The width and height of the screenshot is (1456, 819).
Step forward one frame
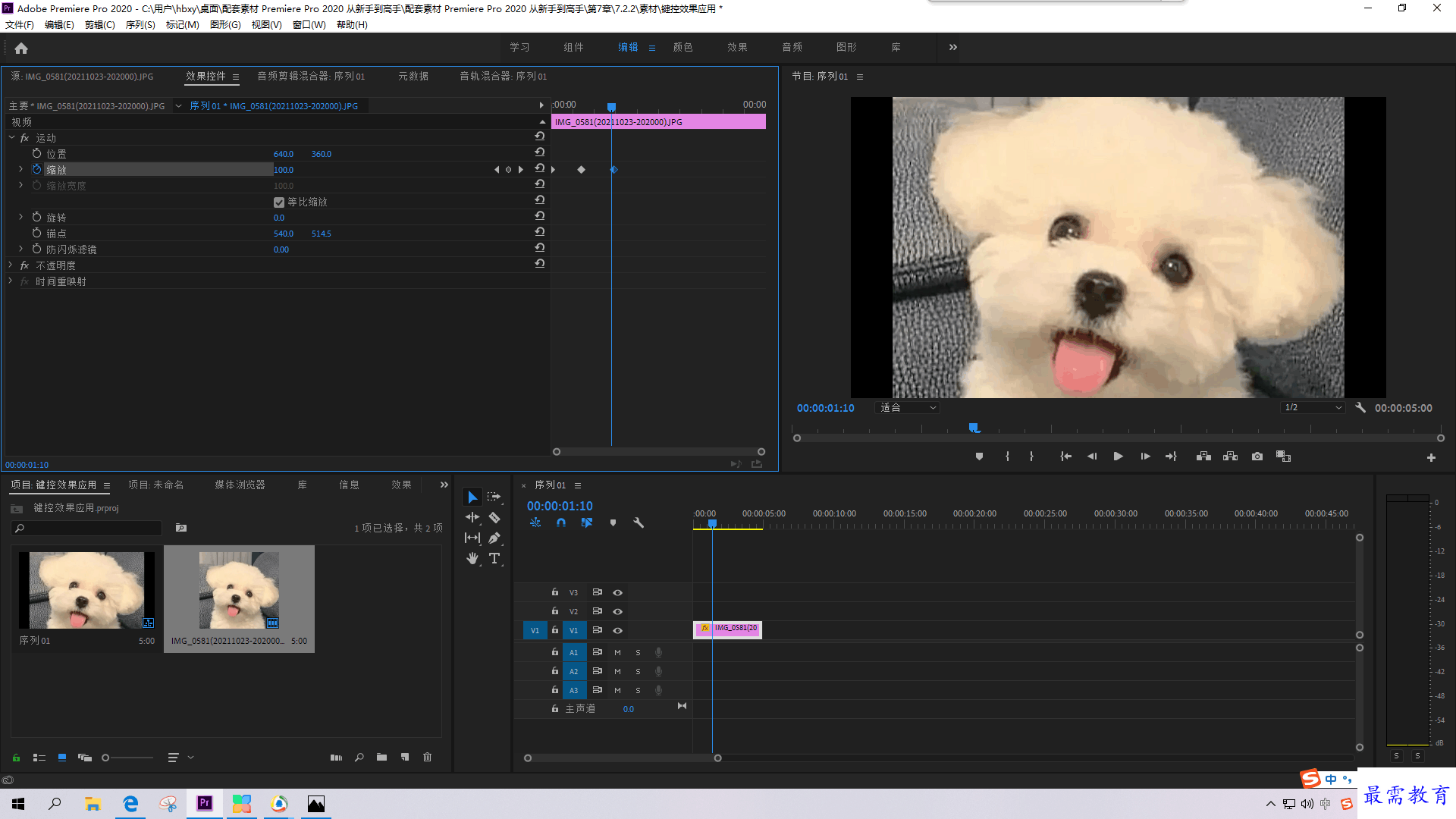pos(1145,457)
